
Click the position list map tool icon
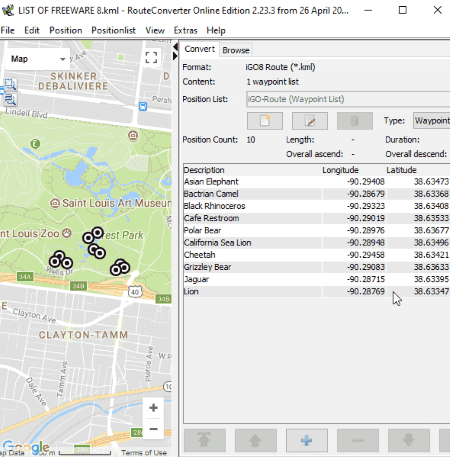pyautogui.click(x=10, y=99)
